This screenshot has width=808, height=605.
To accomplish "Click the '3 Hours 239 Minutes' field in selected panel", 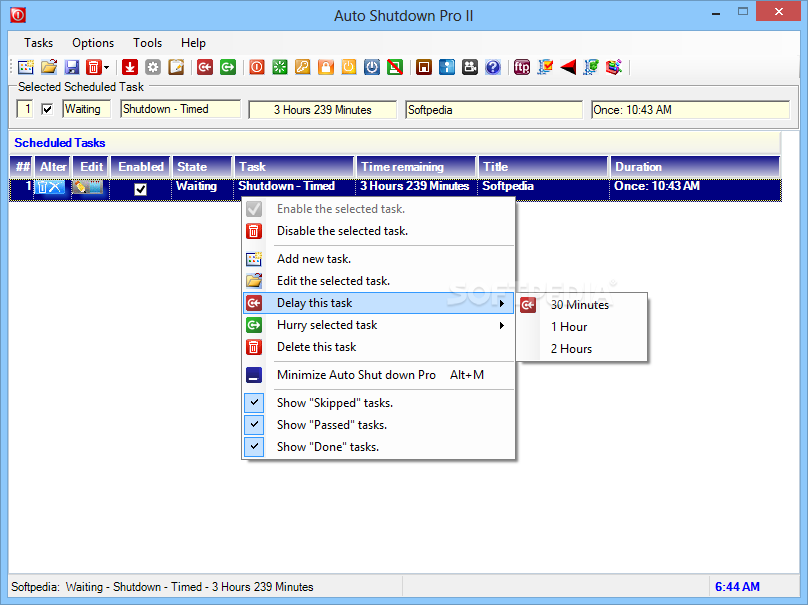I will pyautogui.click(x=323, y=110).
